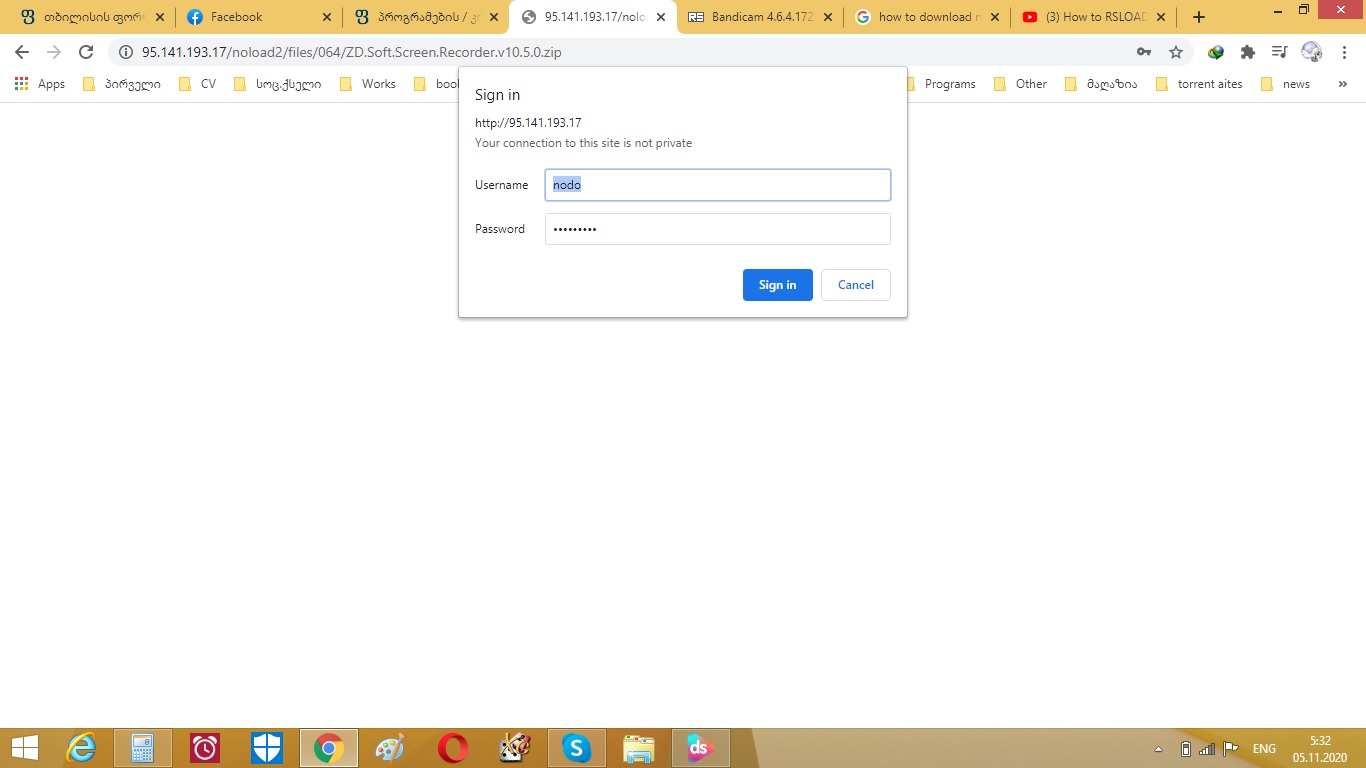The width and height of the screenshot is (1366, 768).
Task: Open File Explorer from the taskbar
Action: pyautogui.click(x=639, y=748)
